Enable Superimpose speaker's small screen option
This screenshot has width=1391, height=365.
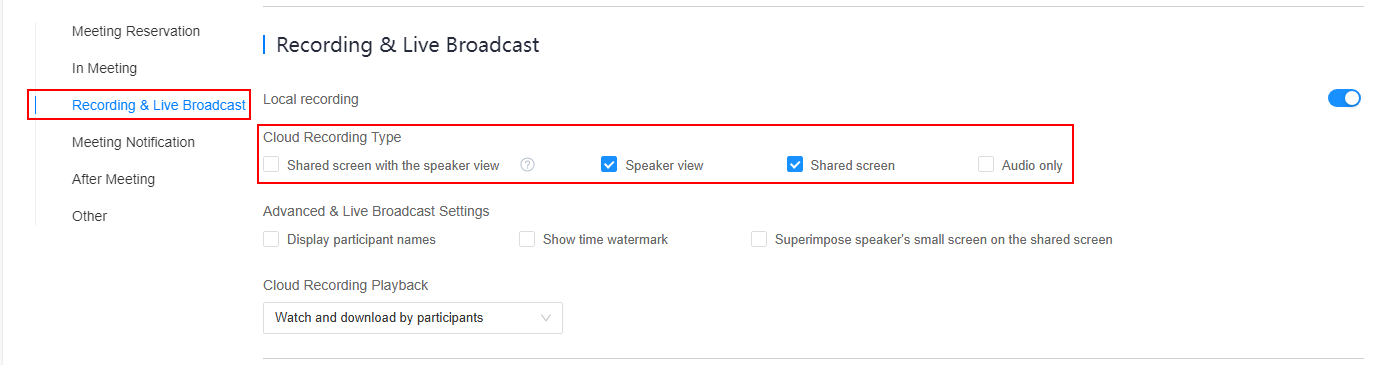[759, 239]
